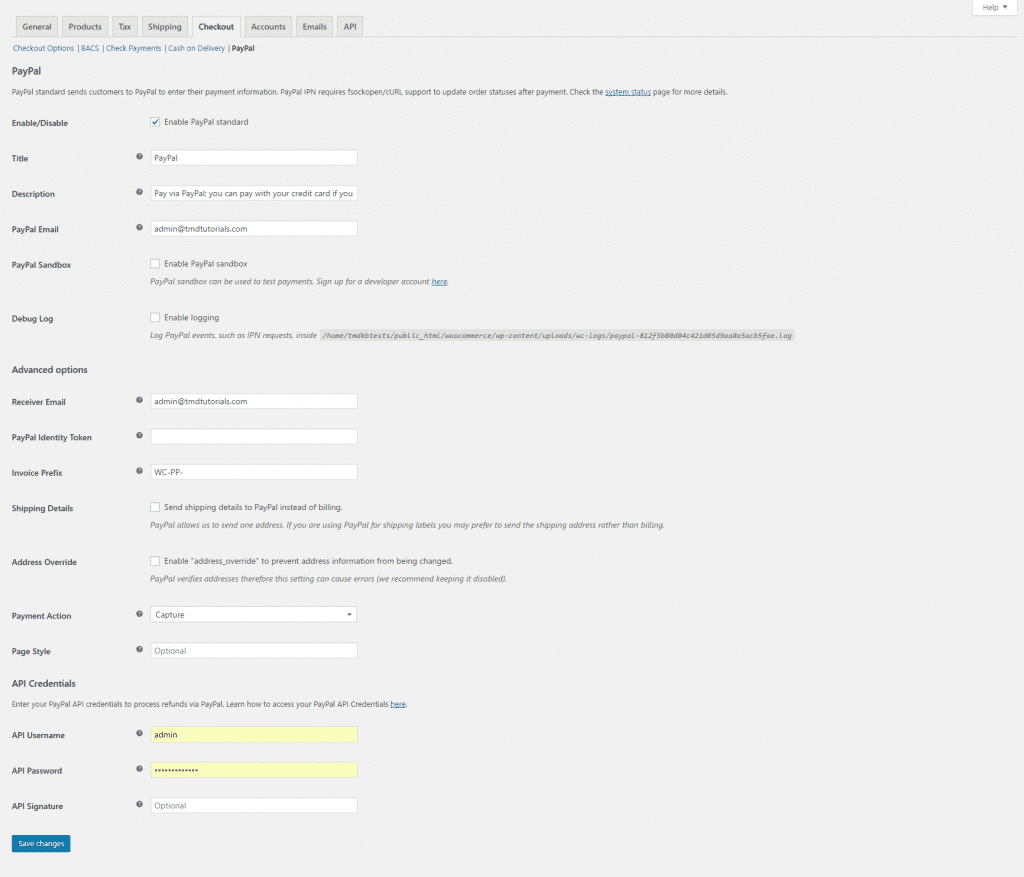Click into the API Signature field
Viewport: 1024px width, 877px height.
click(x=253, y=806)
